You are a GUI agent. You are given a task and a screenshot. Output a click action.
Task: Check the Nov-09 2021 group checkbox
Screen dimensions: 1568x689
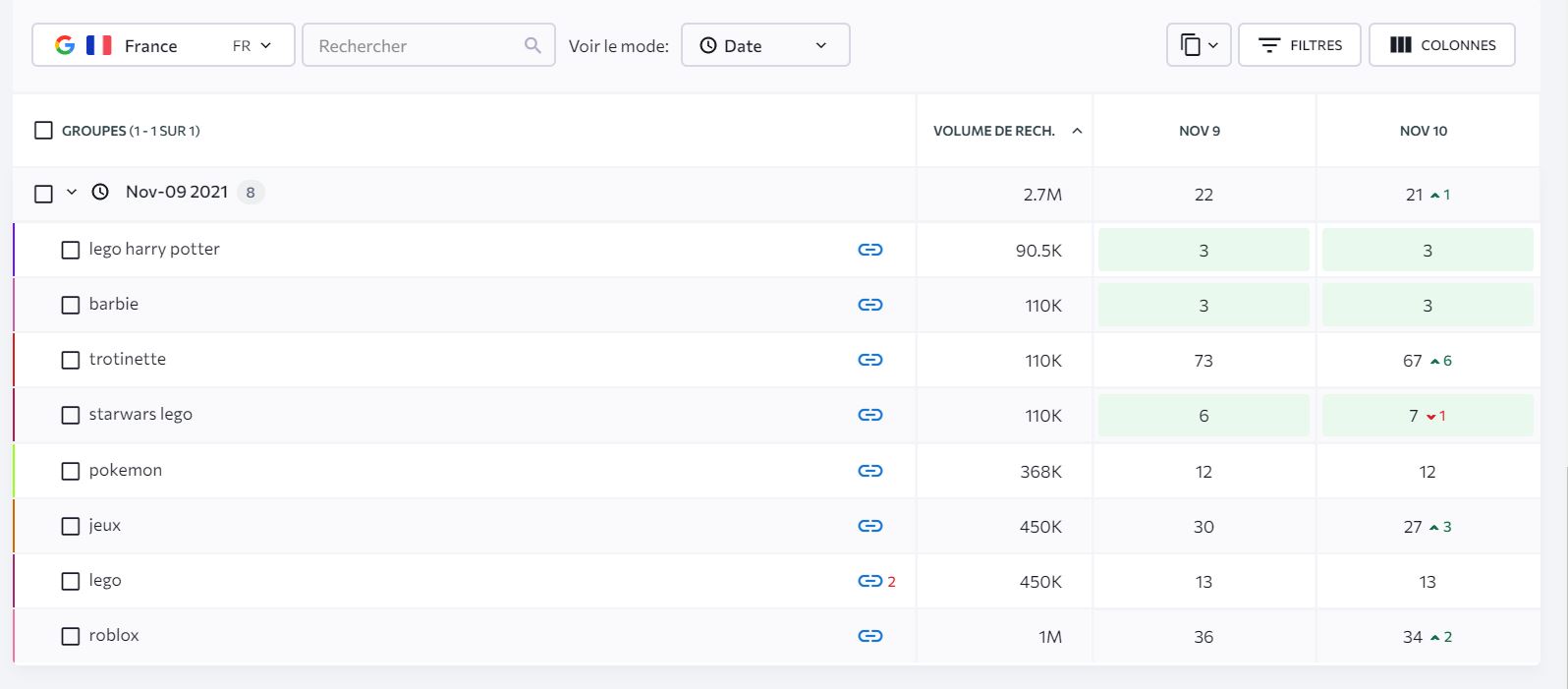tap(43, 194)
